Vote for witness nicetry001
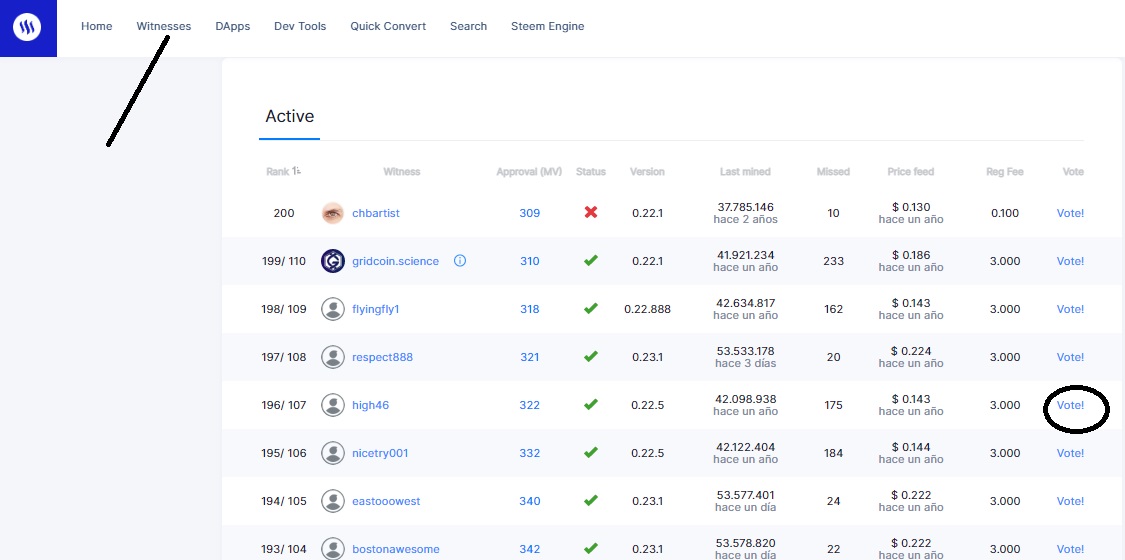1125x560 pixels. (x=1070, y=453)
